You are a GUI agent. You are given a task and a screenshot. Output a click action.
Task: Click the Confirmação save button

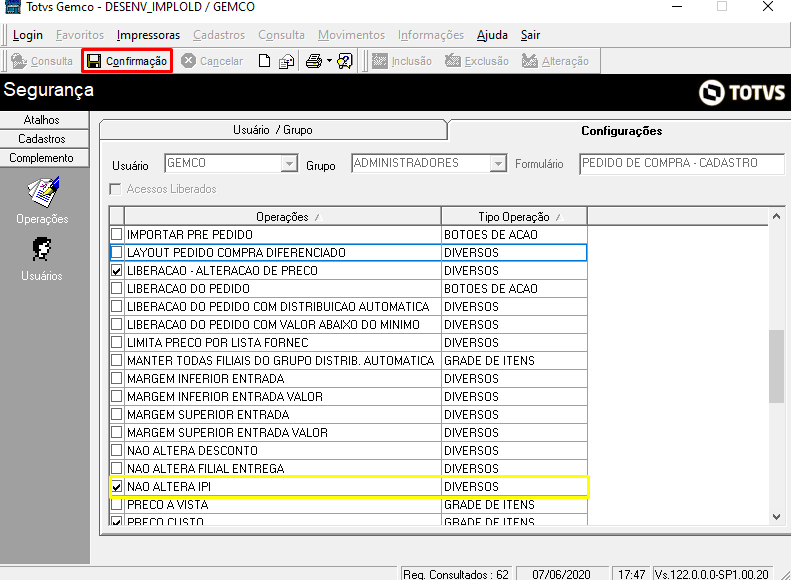click(127, 61)
